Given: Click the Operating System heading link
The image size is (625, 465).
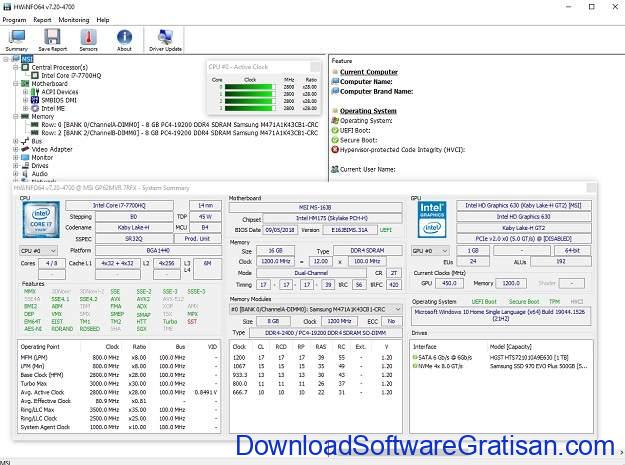Looking at the screenshot, I should pyautogui.click(x=368, y=111).
